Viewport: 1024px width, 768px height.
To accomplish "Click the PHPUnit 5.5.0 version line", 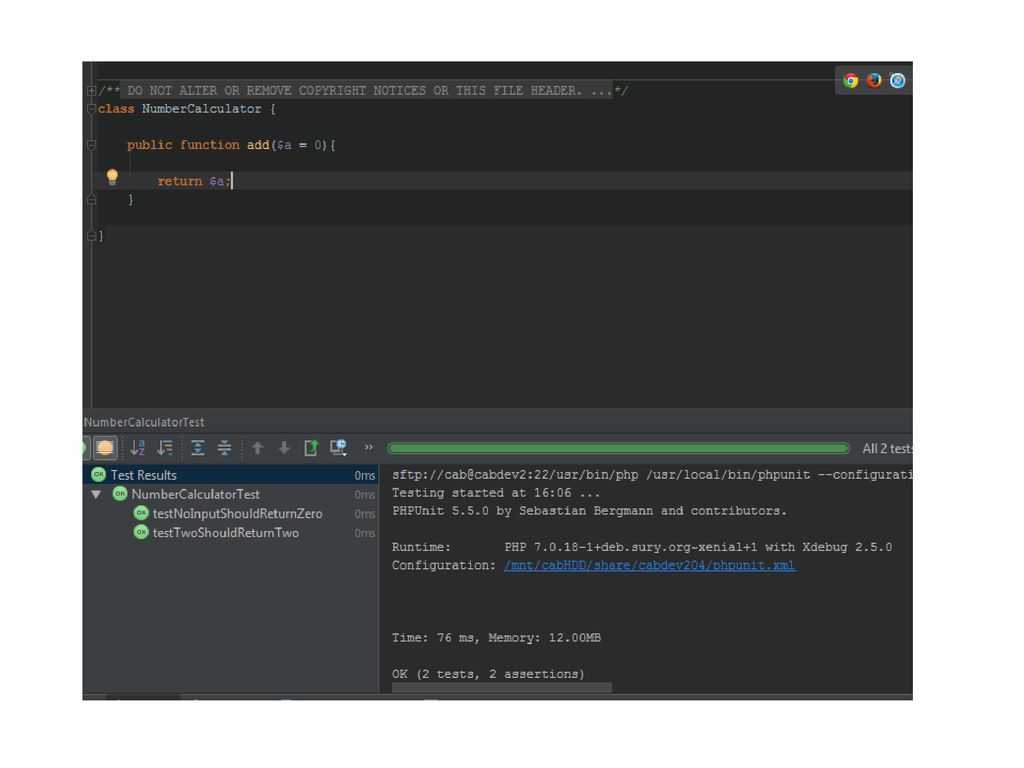I will 589,511.
